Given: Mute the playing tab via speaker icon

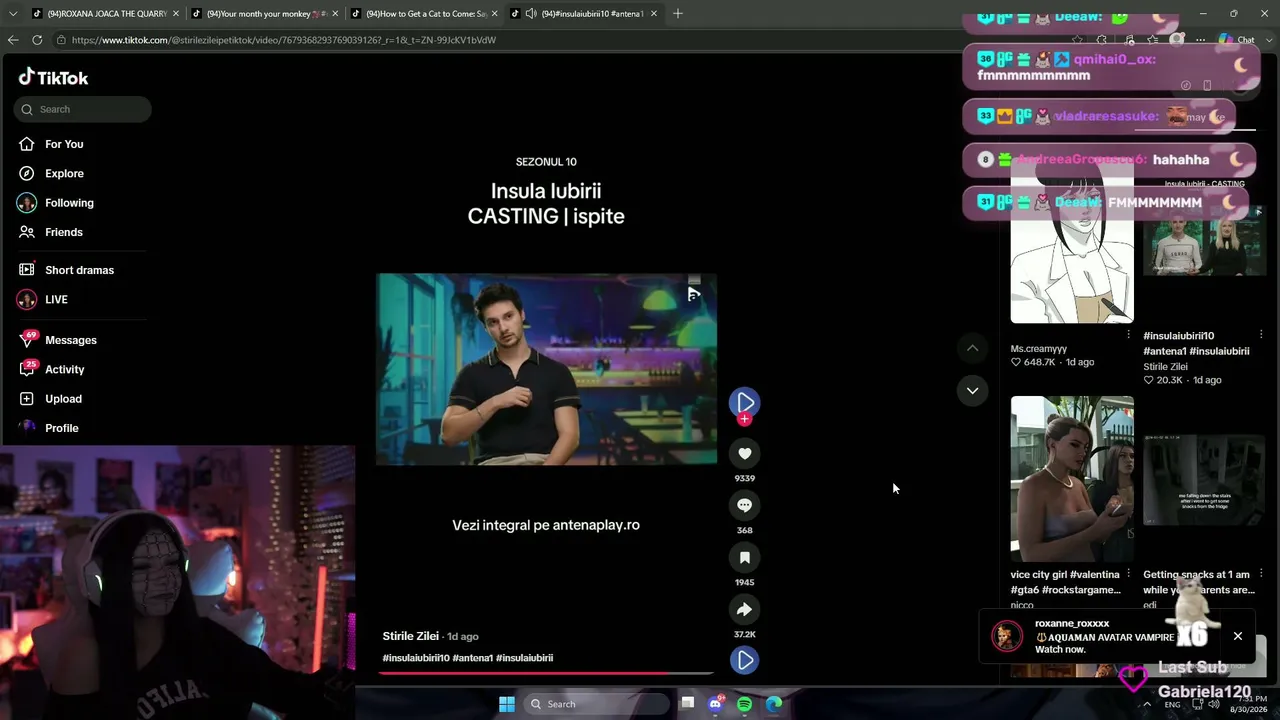Looking at the screenshot, I should click(531, 14).
